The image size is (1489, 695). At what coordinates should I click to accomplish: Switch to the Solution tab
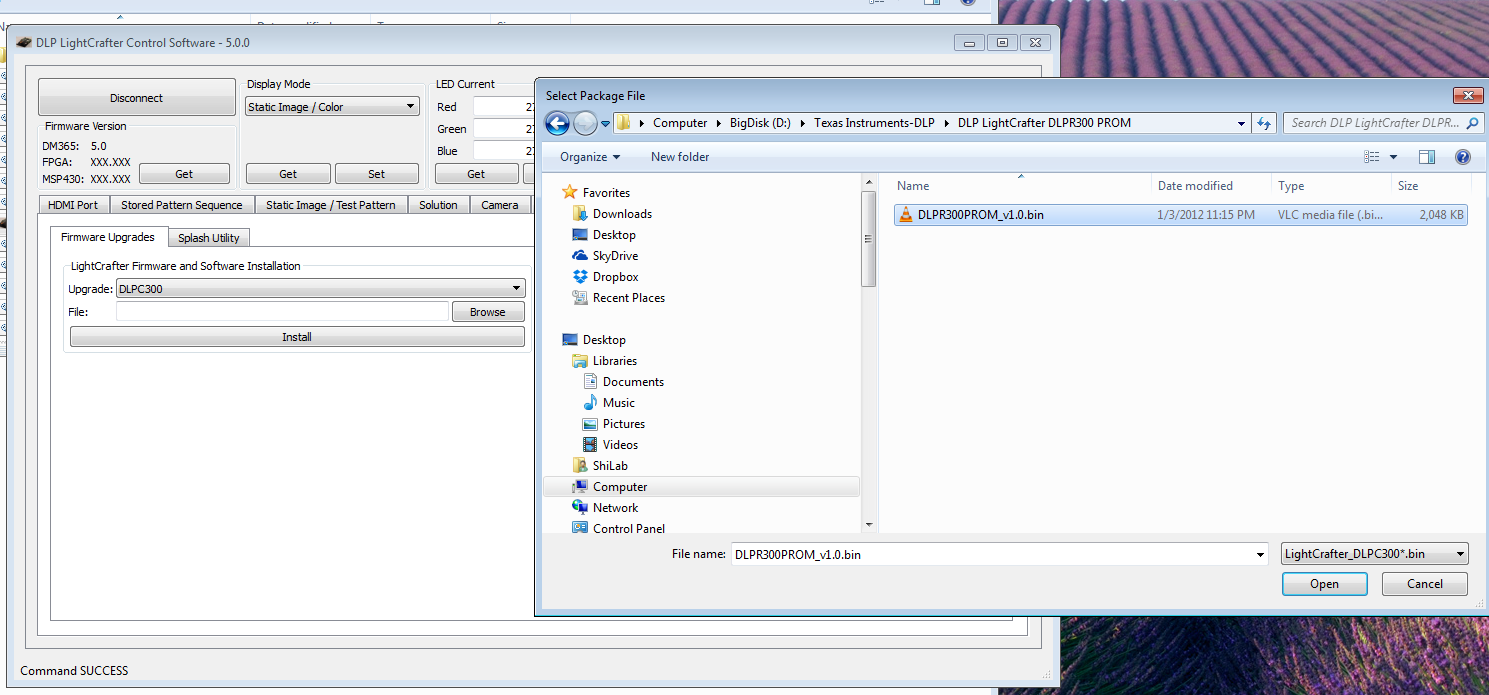click(x=438, y=205)
